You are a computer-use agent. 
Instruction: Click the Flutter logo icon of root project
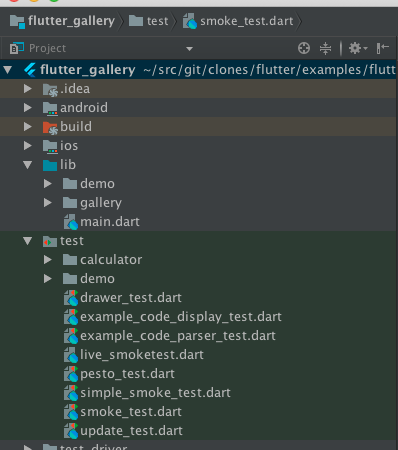[x=30, y=70]
